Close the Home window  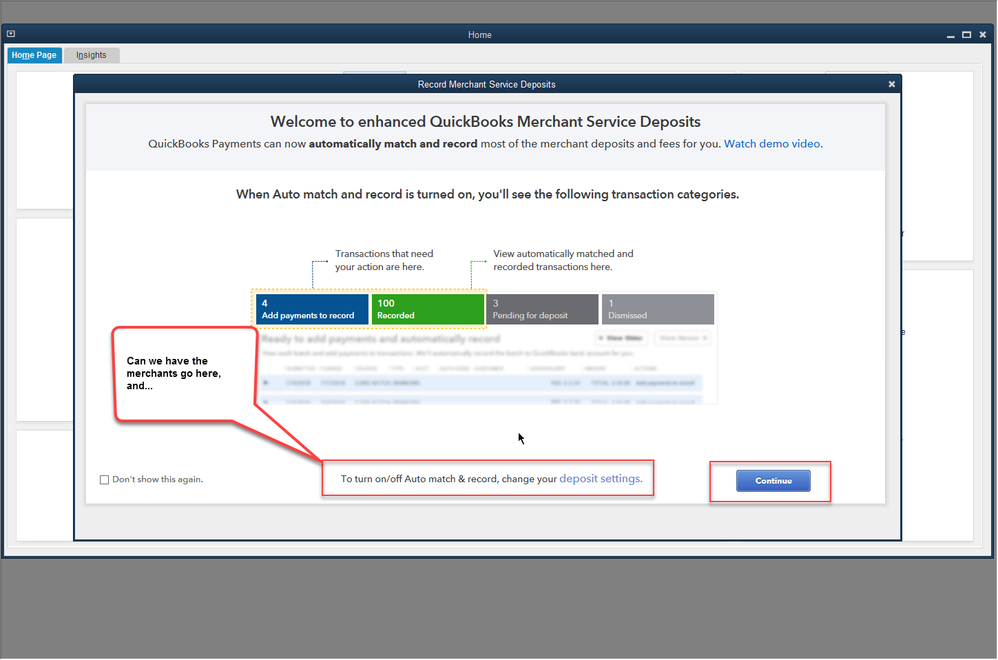click(x=983, y=35)
